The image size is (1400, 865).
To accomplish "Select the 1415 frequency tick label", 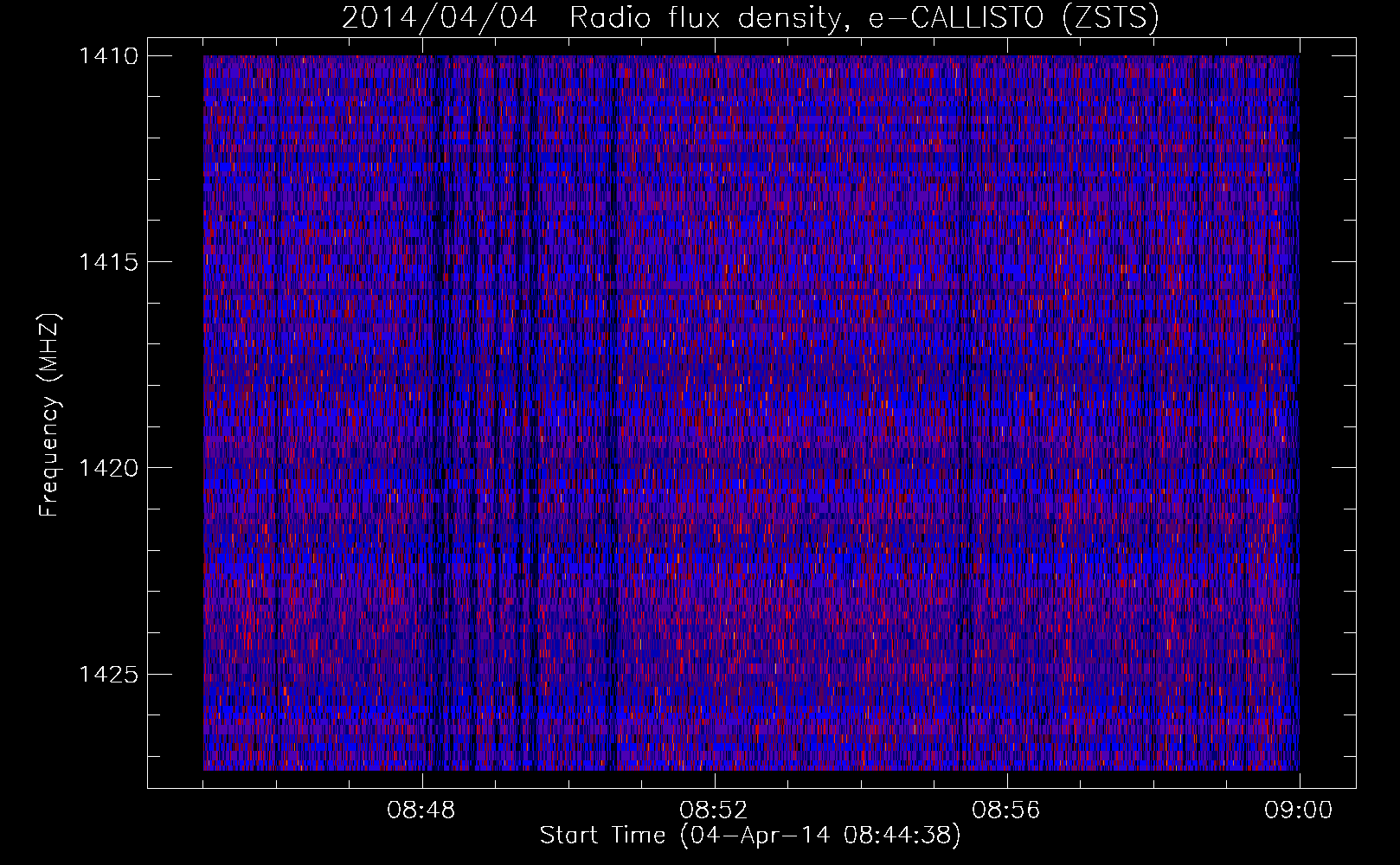I will pyautogui.click(x=108, y=262).
